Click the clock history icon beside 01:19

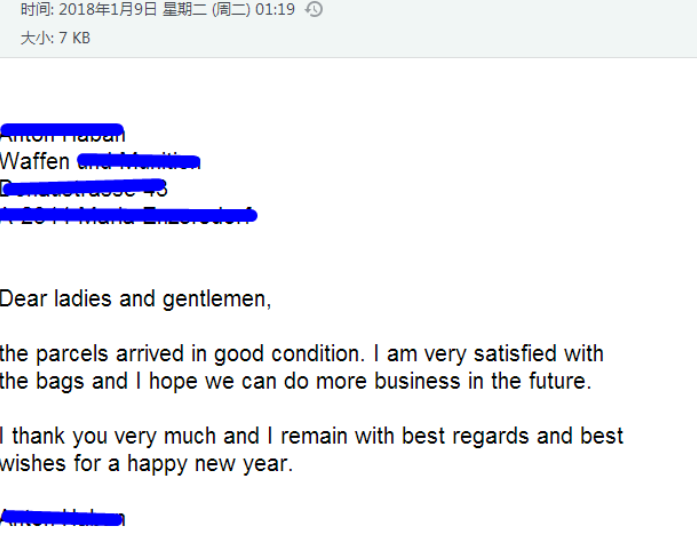coord(314,9)
